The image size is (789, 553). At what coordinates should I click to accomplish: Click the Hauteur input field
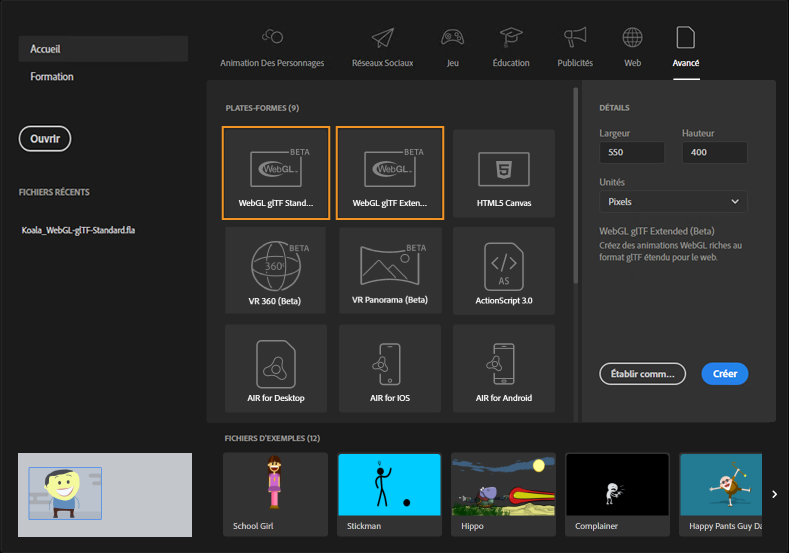pos(715,152)
